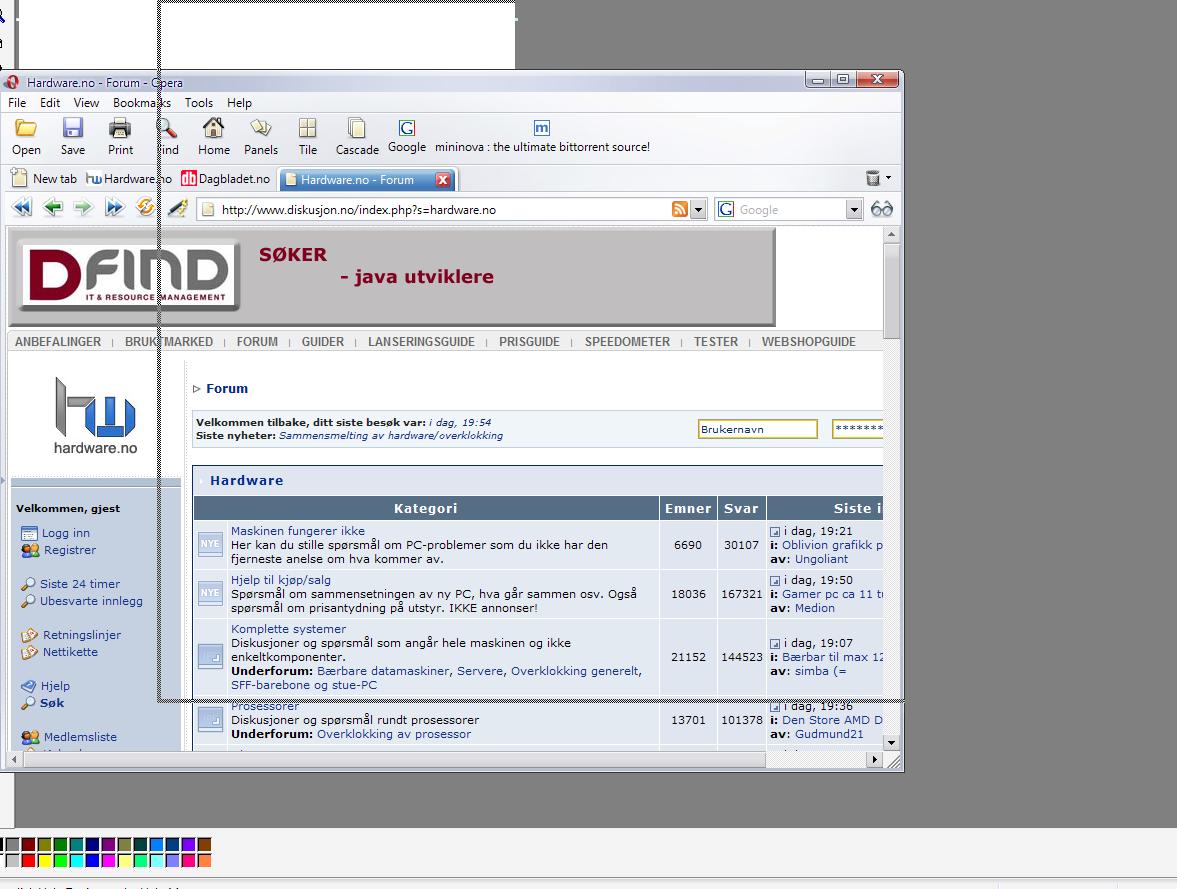The image size is (1177, 889).
Task: Go back with the green left arrow
Action: coord(53,207)
